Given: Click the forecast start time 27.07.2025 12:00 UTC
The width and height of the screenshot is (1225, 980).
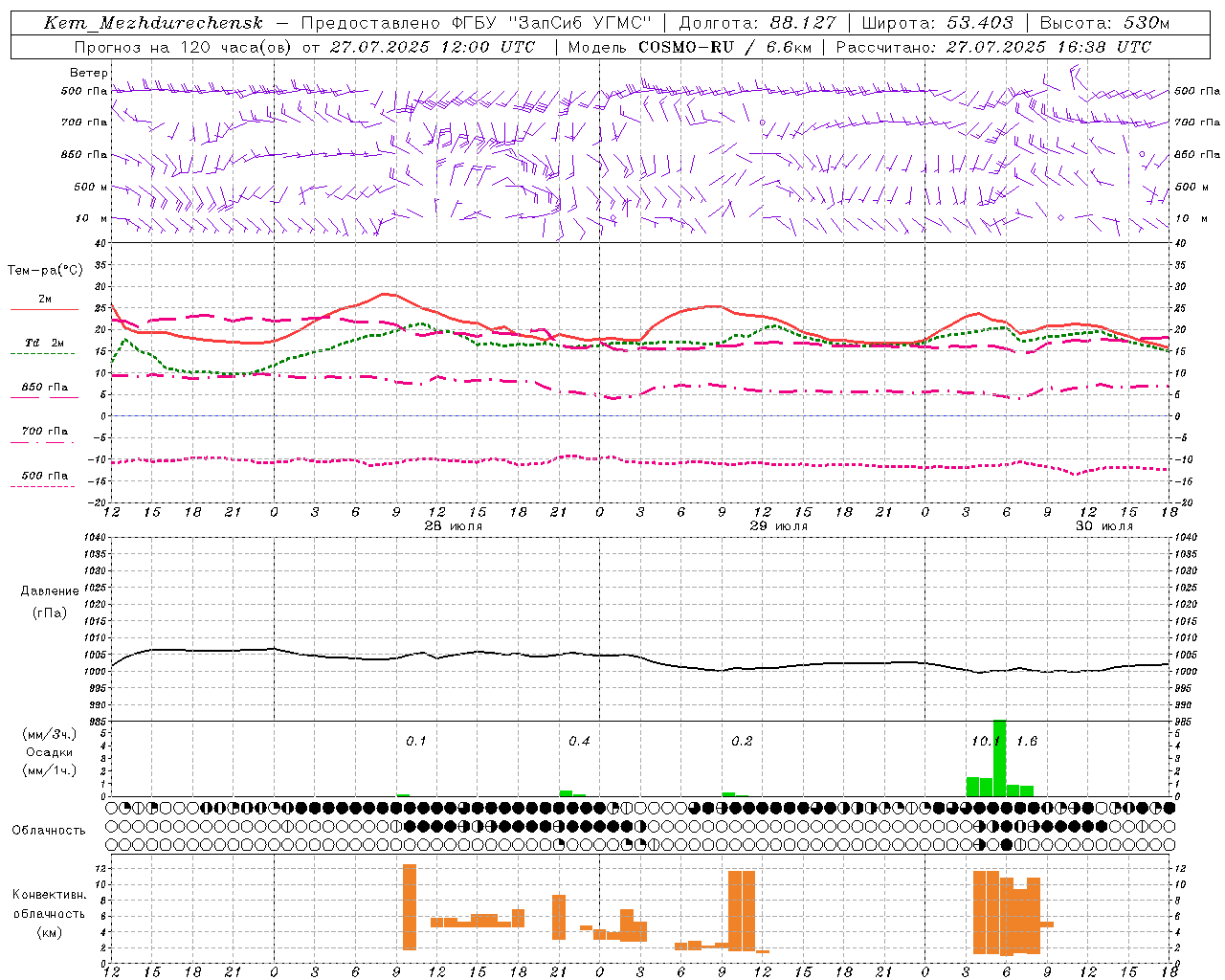Looking at the screenshot, I should pyautogui.click(x=433, y=46).
